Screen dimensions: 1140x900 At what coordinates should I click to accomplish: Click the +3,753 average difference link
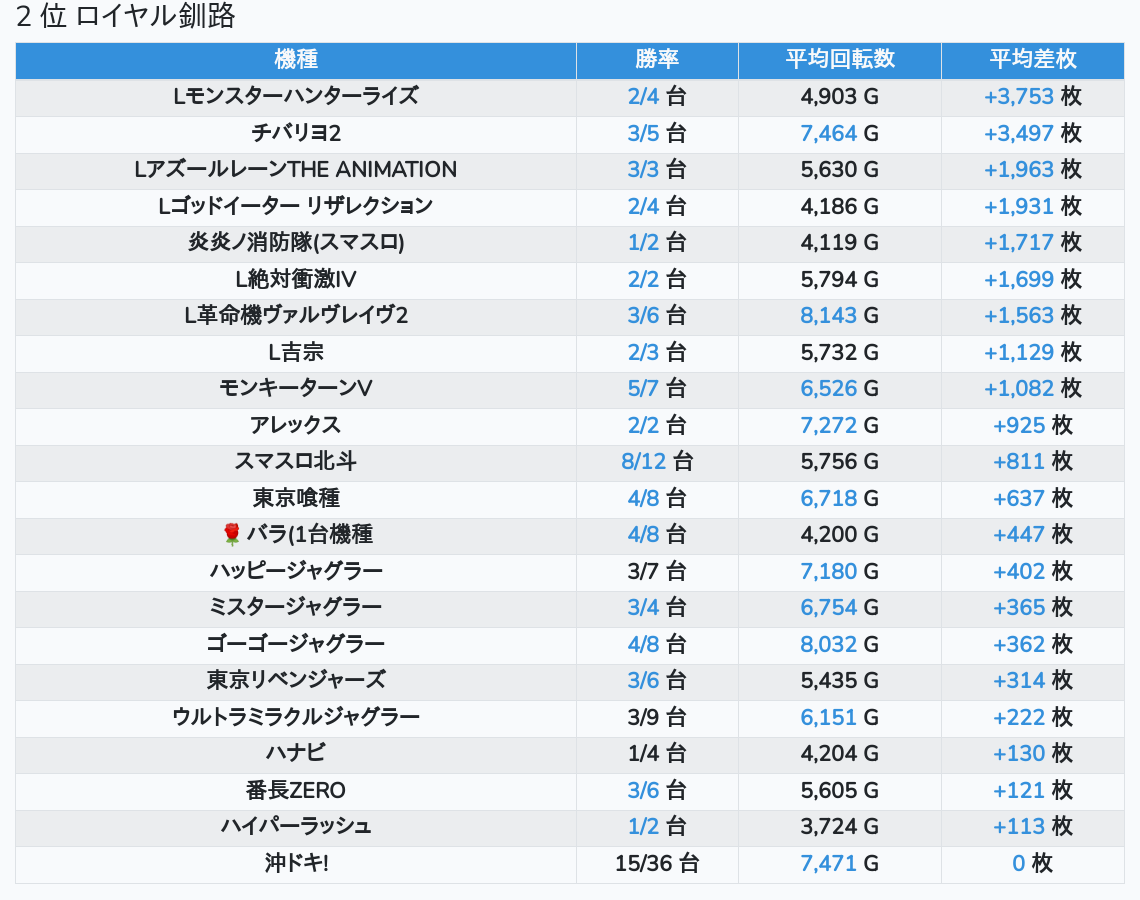1018,97
